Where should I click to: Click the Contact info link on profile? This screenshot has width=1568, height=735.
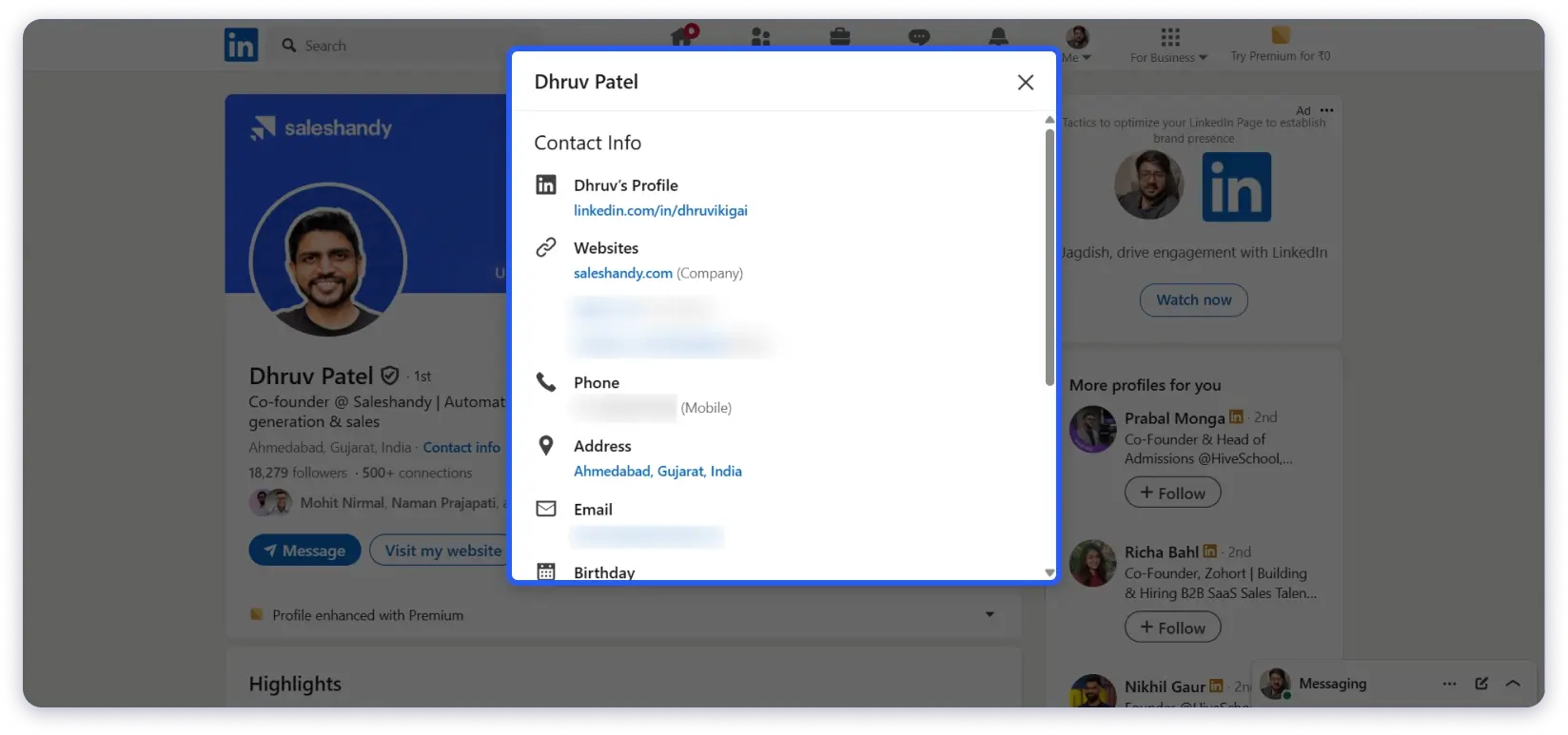pos(461,447)
